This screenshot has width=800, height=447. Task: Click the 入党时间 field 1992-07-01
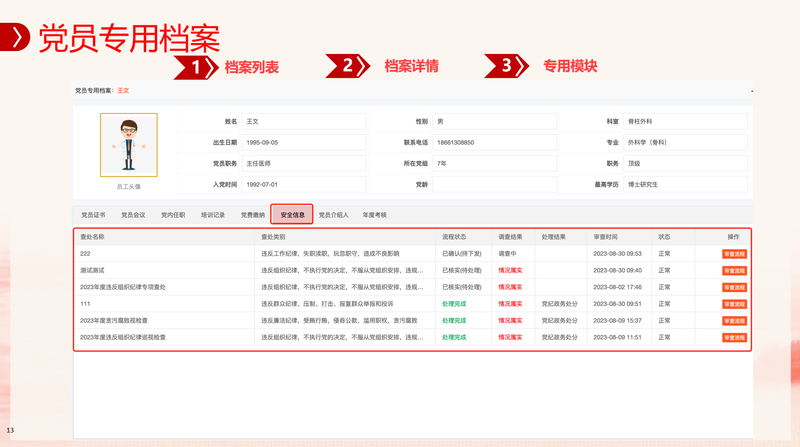[x=304, y=184]
